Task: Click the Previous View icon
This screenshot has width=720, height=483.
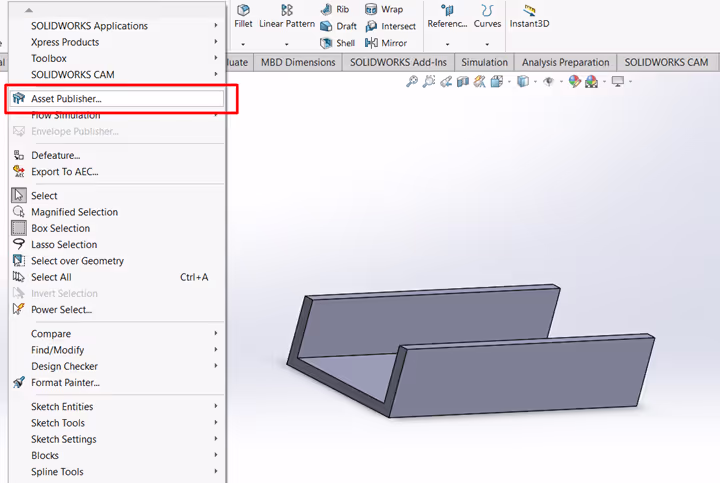Action: [445, 82]
